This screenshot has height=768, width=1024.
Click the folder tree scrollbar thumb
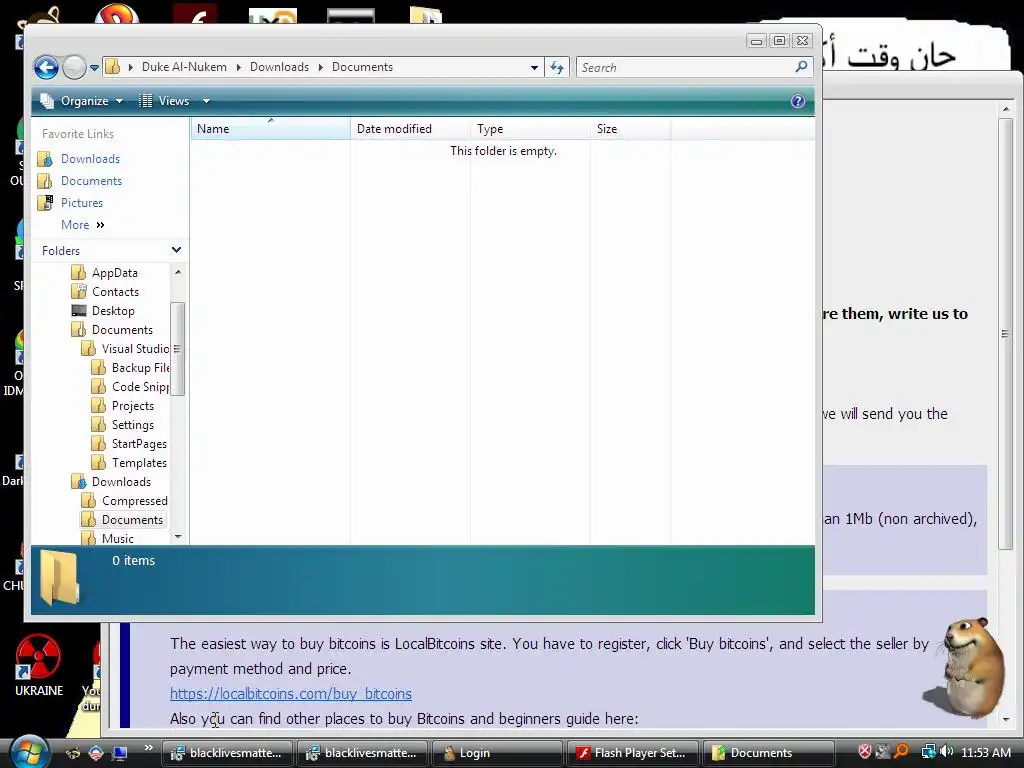click(x=178, y=349)
